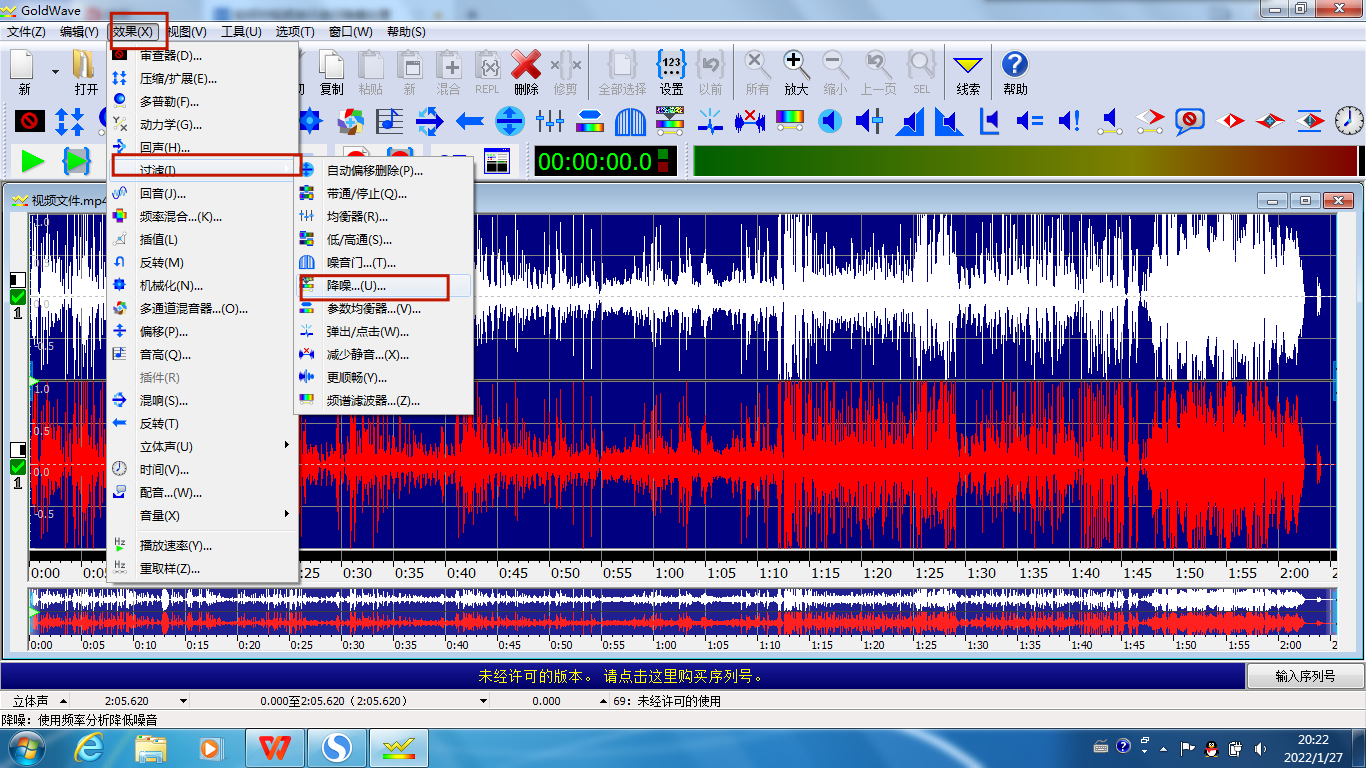Choose 压缩/扩展(E) effect menu entry
The image size is (1366, 768).
(x=203, y=78)
